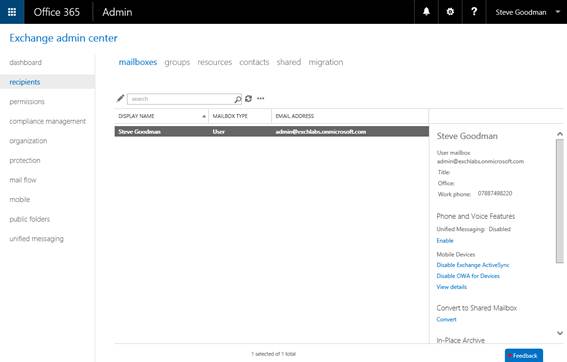Image resolution: width=567 pixels, height=362 pixels.
Task: Open unified messaging section
Action: point(37,239)
